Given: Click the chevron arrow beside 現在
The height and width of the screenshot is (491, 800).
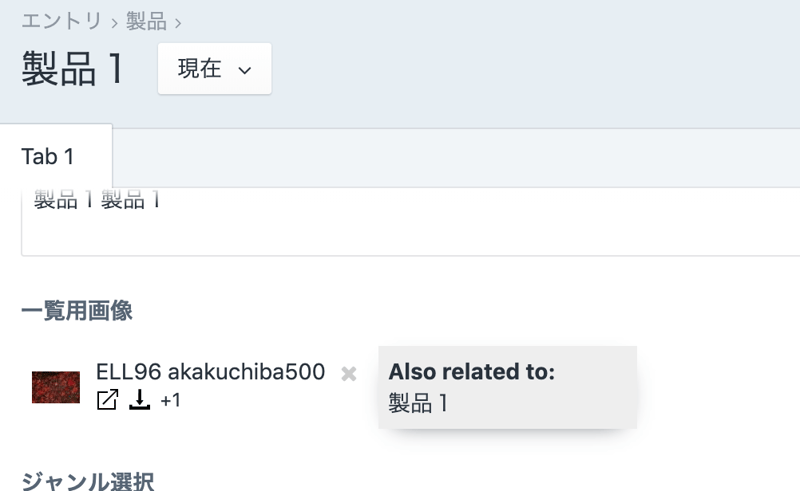Looking at the screenshot, I should tap(245, 70).
